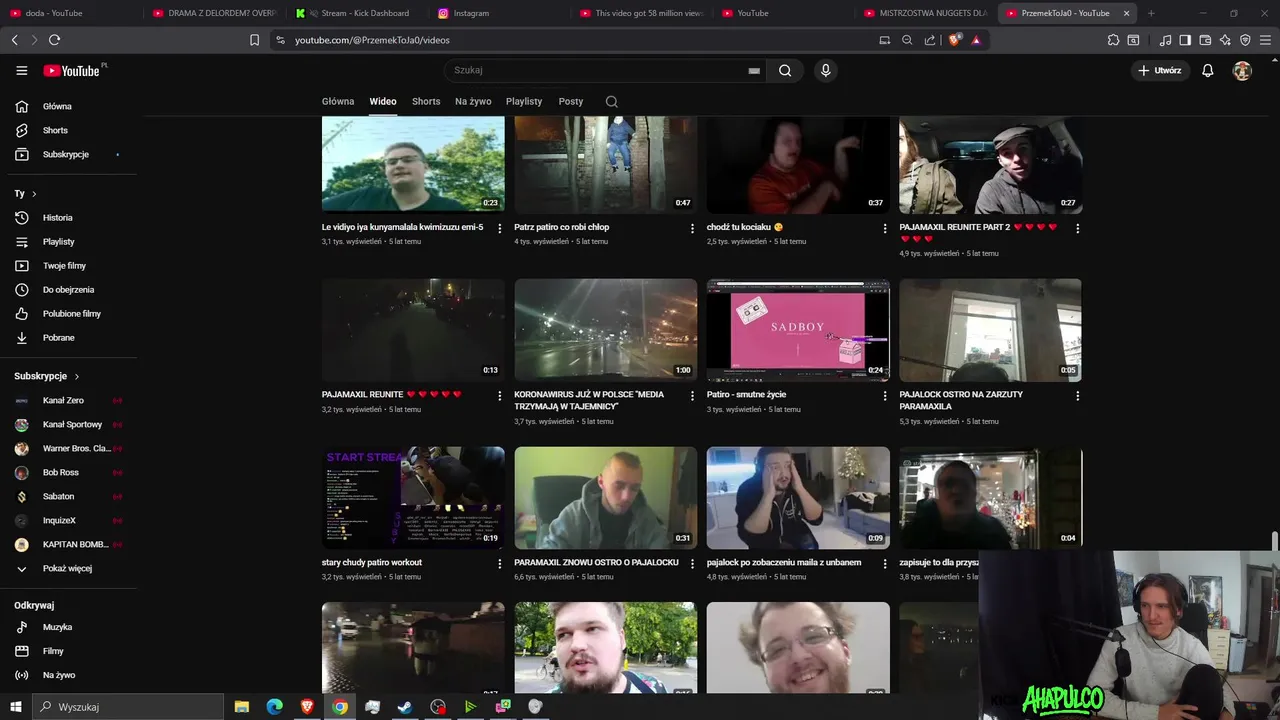Open the account avatar menu
Screen dimensions: 1280x720
1242,70
